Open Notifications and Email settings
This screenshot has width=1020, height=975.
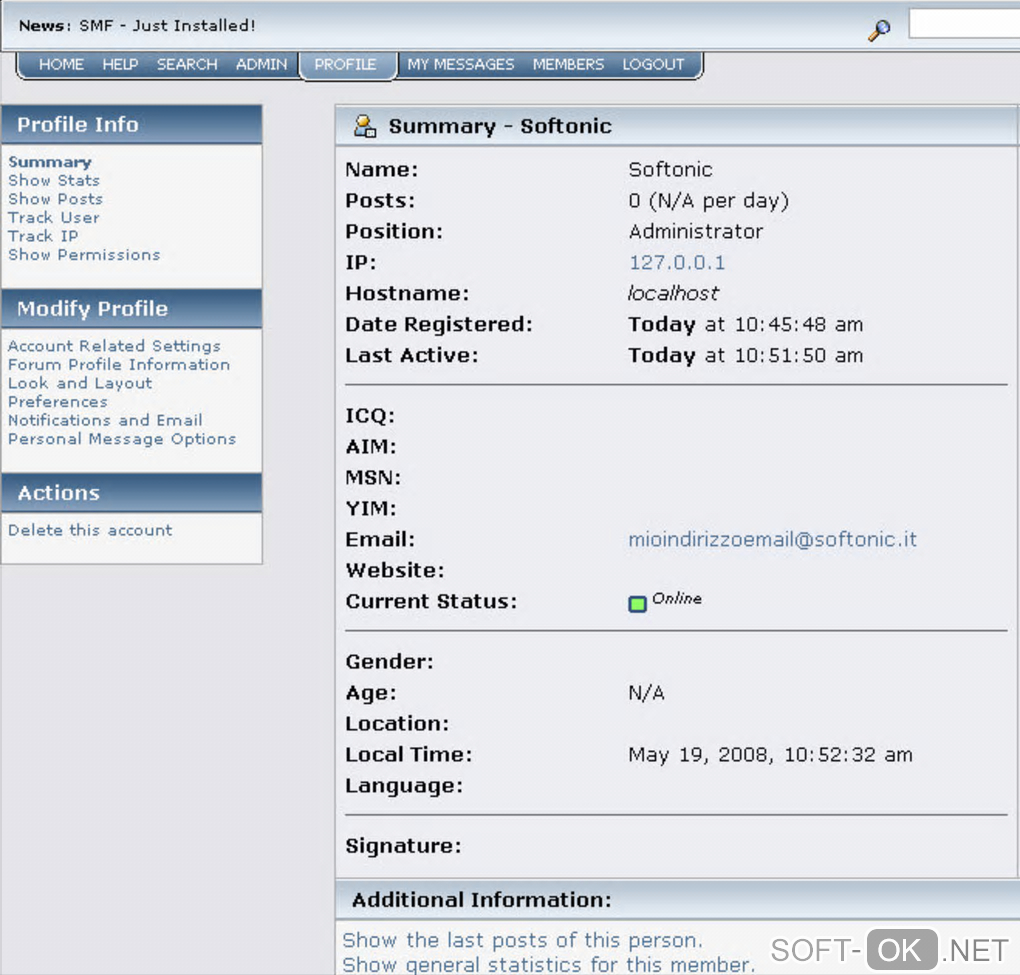coord(105,420)
